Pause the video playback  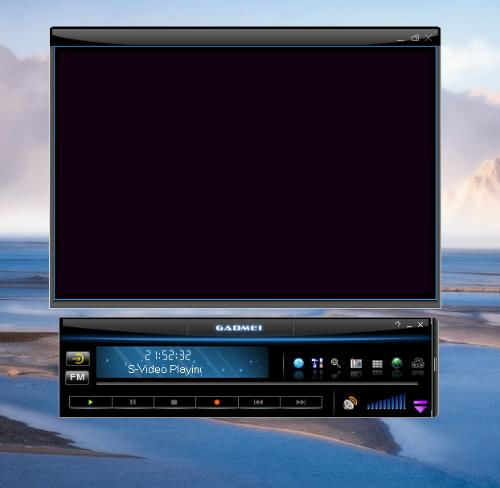click(133, 402)
